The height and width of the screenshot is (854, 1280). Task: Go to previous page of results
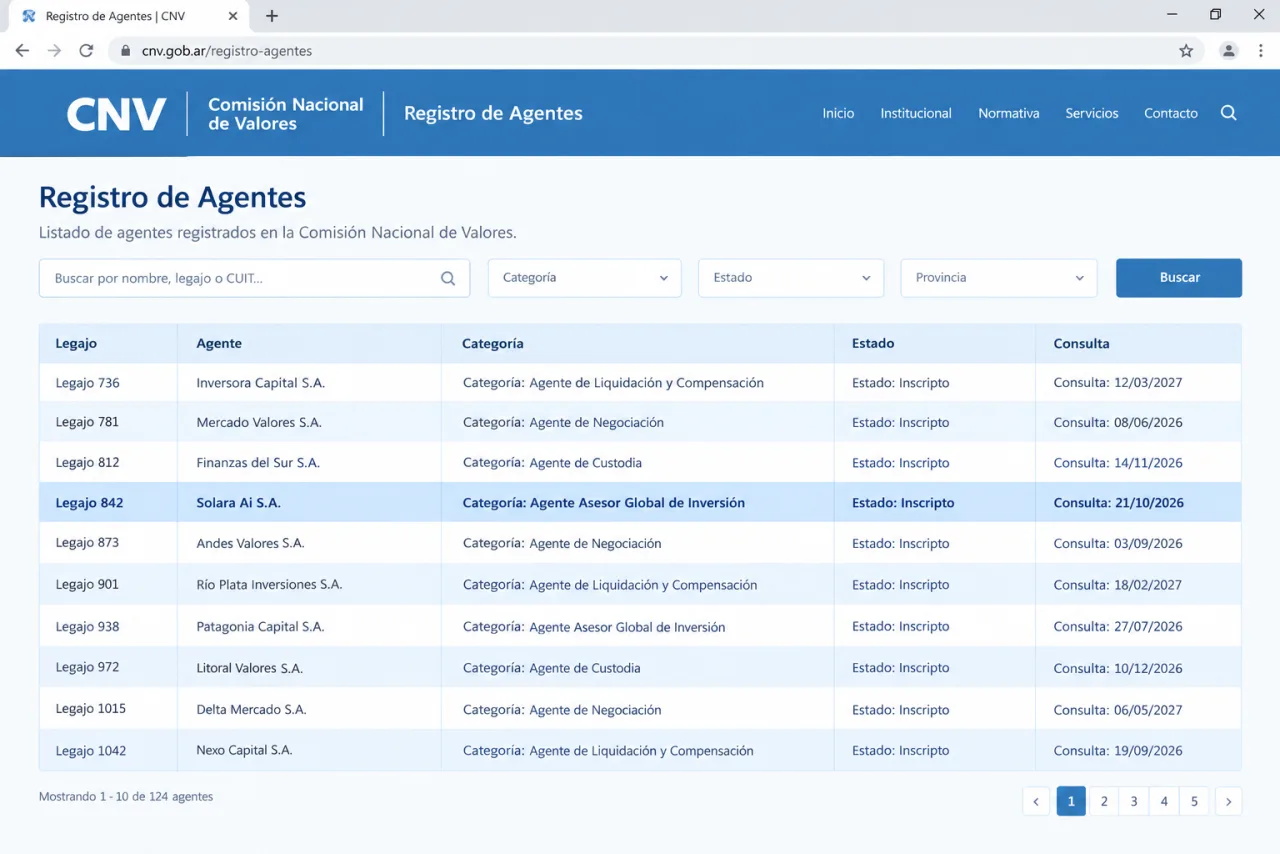pos(1036,801)
